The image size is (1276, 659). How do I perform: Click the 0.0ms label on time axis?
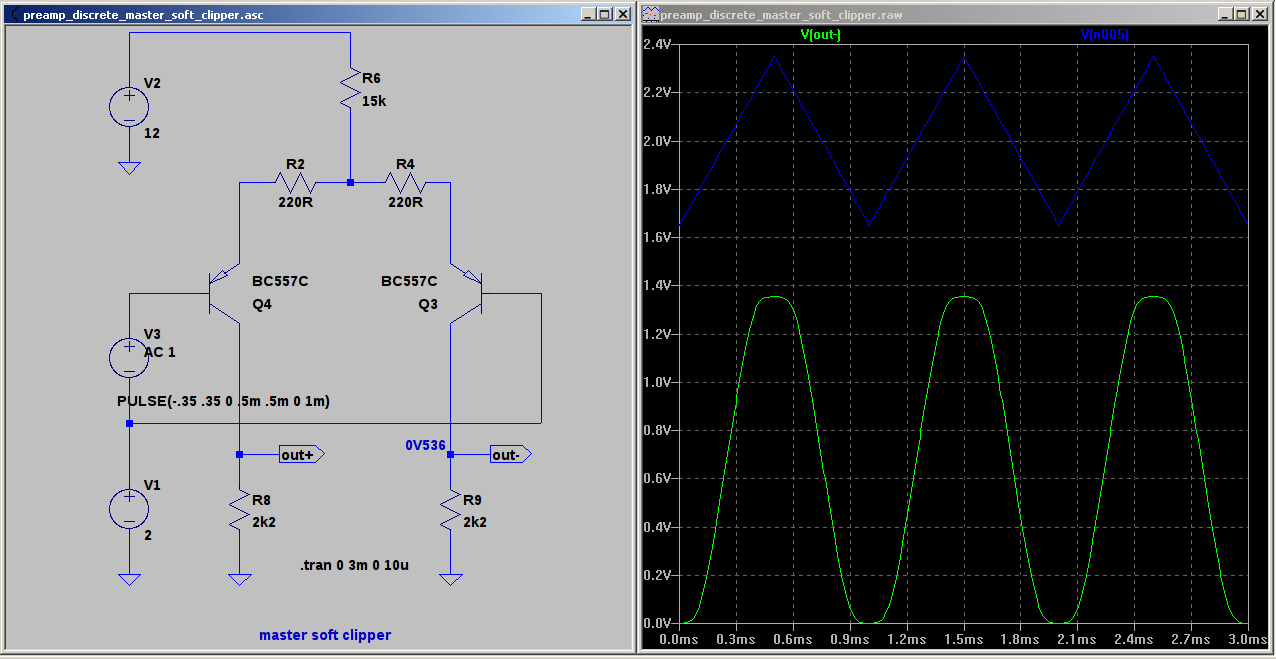(x=679, y=638)
